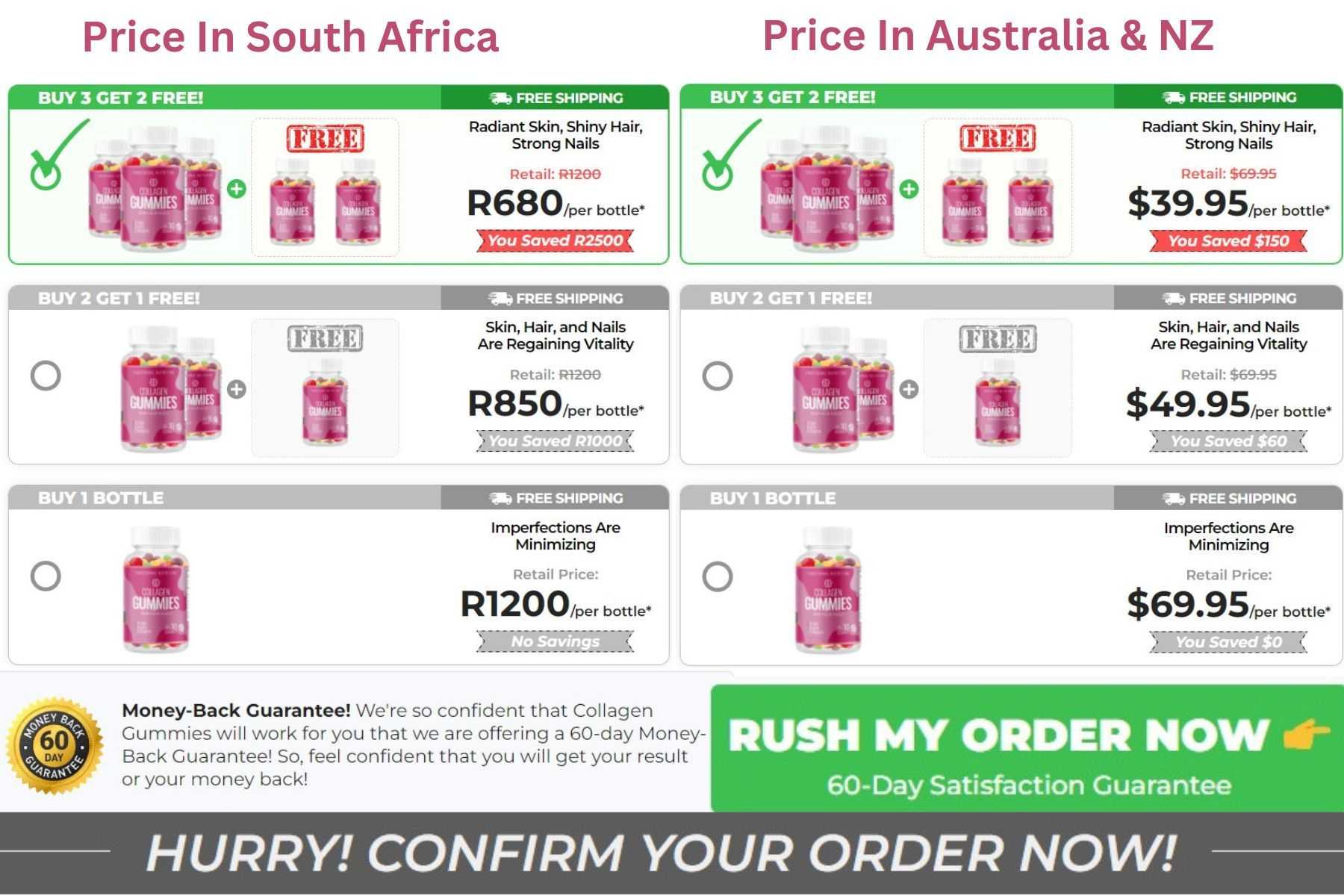Click the red You Saved R2500 banner
Viewport: 1344px width, 896px height.
555,240
